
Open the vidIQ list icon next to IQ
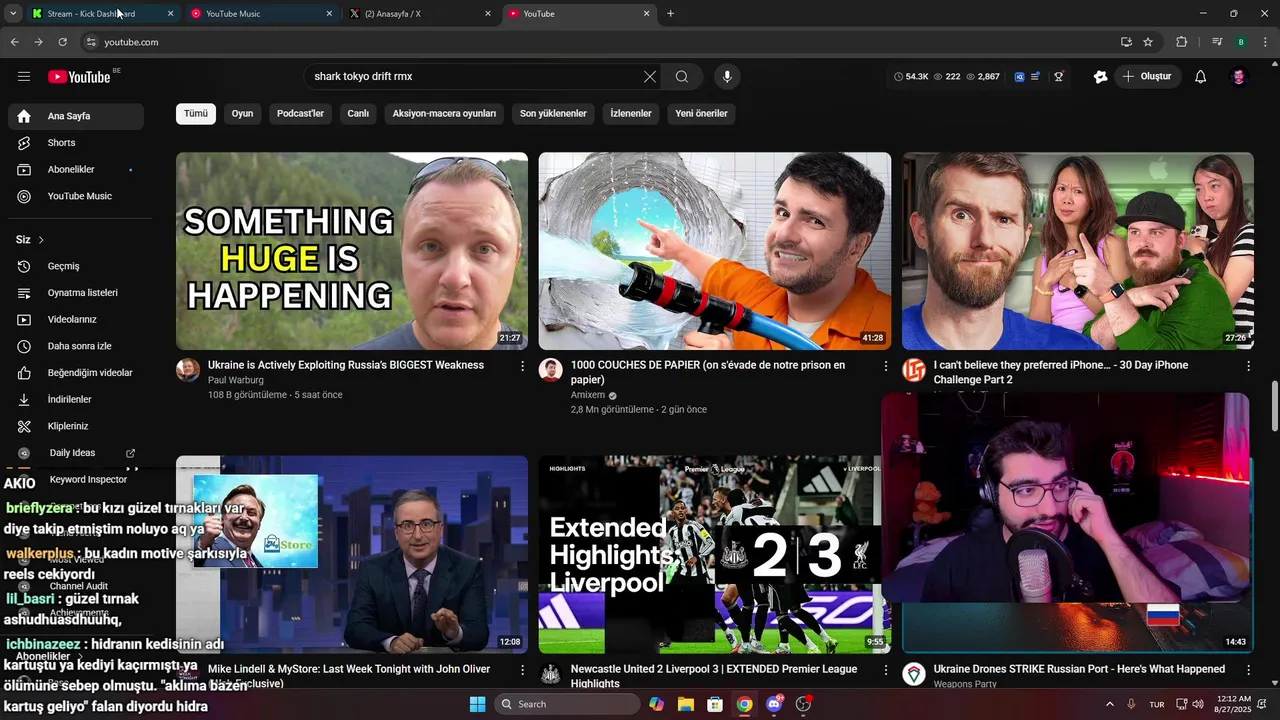tap(1035, 77)
